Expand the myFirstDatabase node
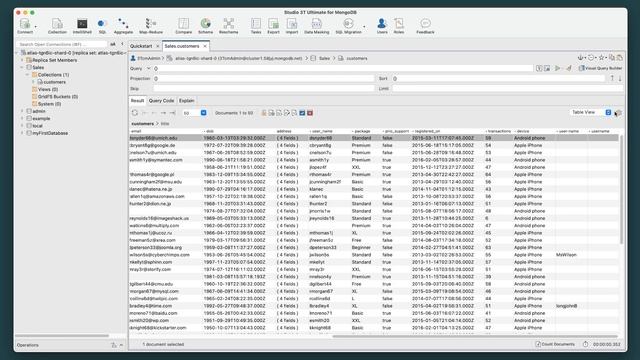The image size is (640, 360). pos(22,133)
